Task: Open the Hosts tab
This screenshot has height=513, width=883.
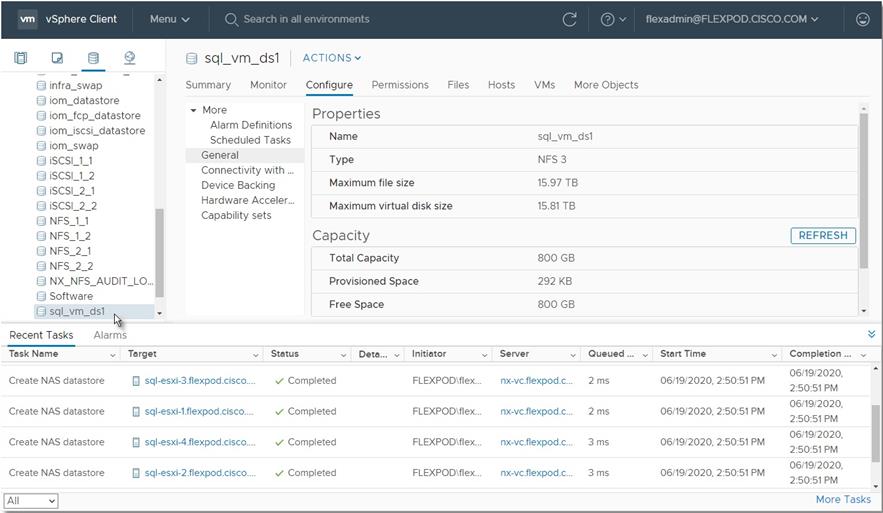Action: (x=501, y=85)
